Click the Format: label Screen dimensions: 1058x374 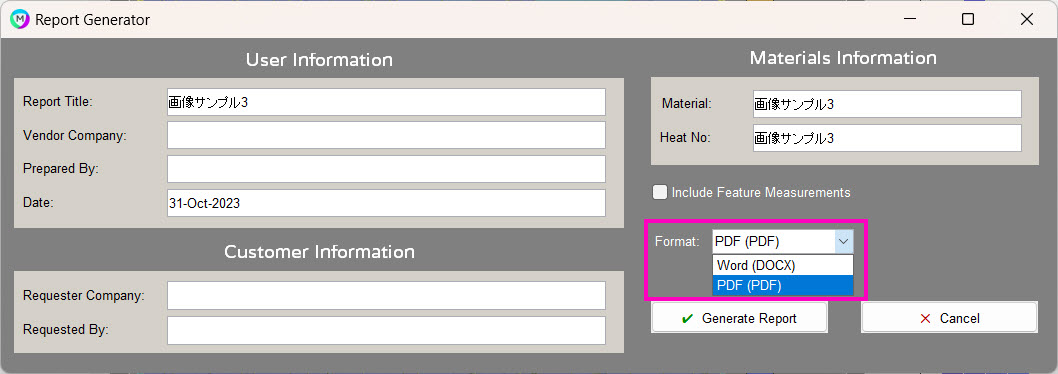tap(677, 242)
